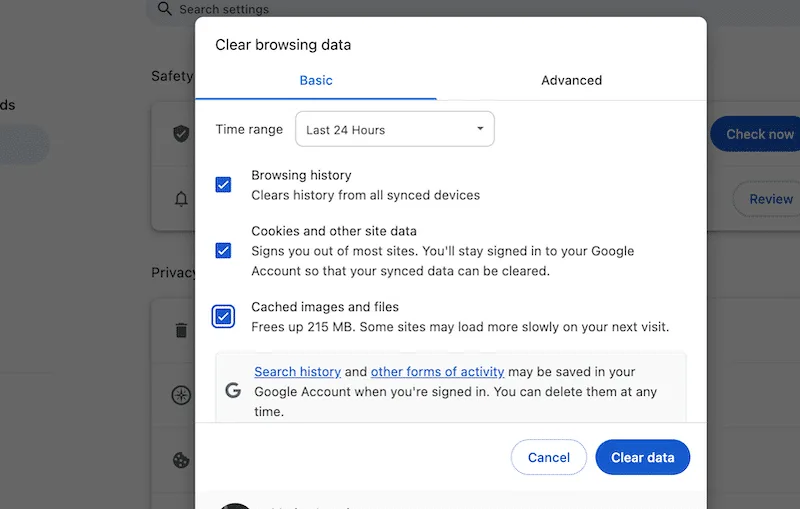
Task: Switch to the Advanced tab
Action: click(571, 81)
